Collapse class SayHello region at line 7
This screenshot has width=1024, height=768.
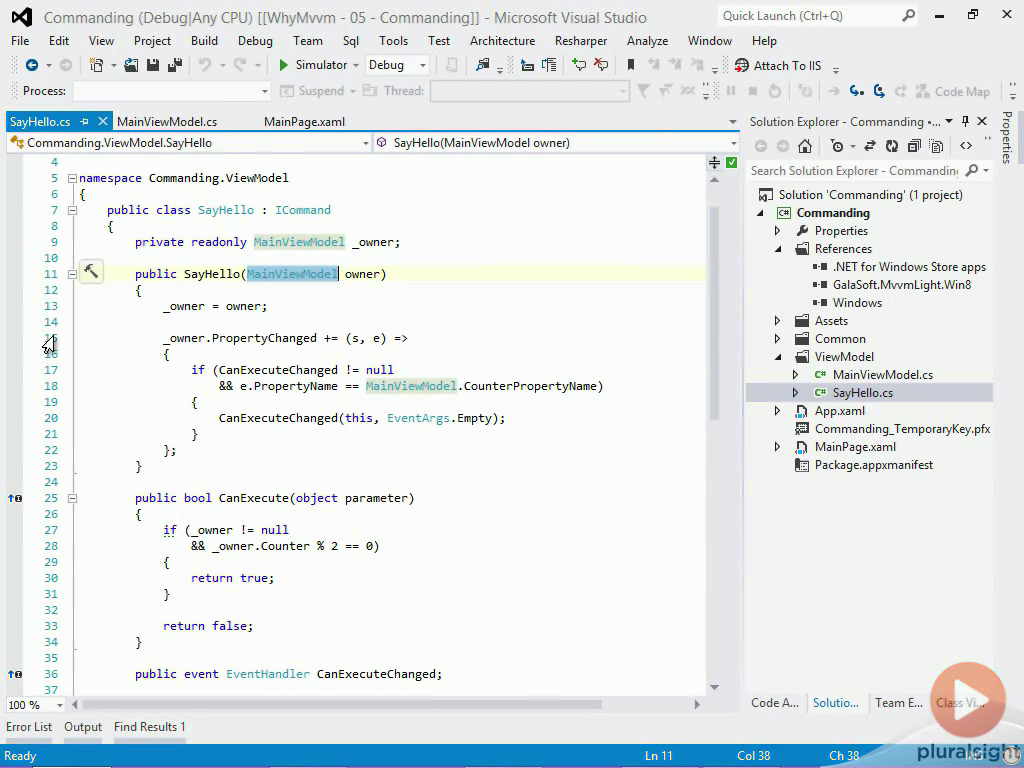click(72, 210)
